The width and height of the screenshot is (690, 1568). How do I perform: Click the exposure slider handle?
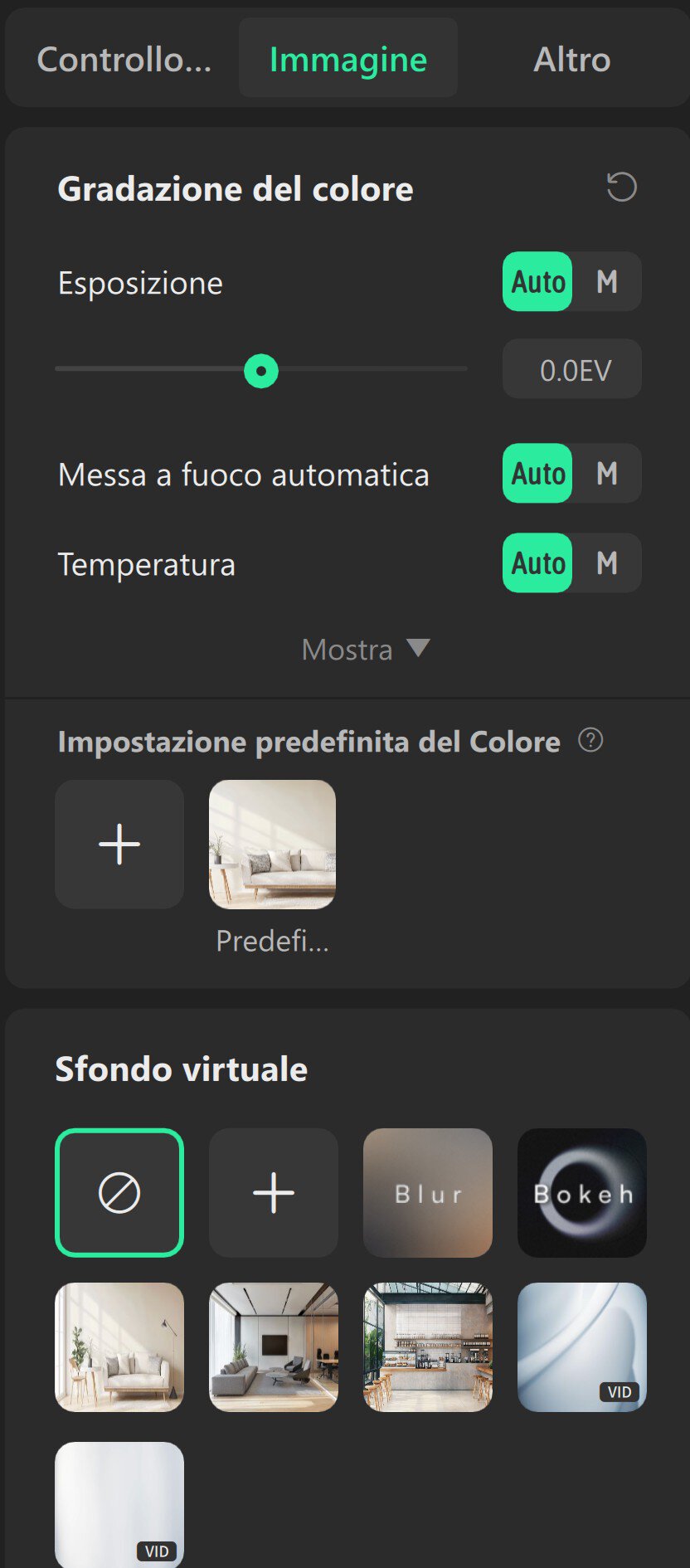pyautogui.click(x=261, y=371)
